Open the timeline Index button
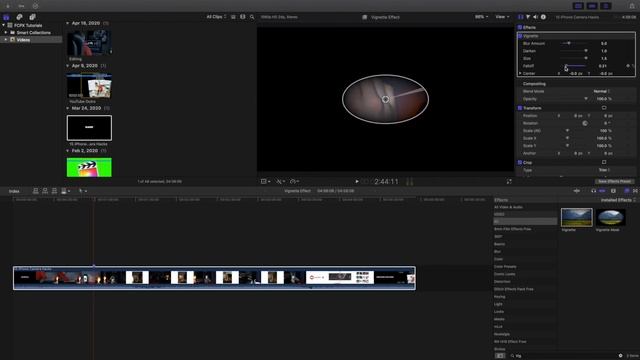 point(14,191)
